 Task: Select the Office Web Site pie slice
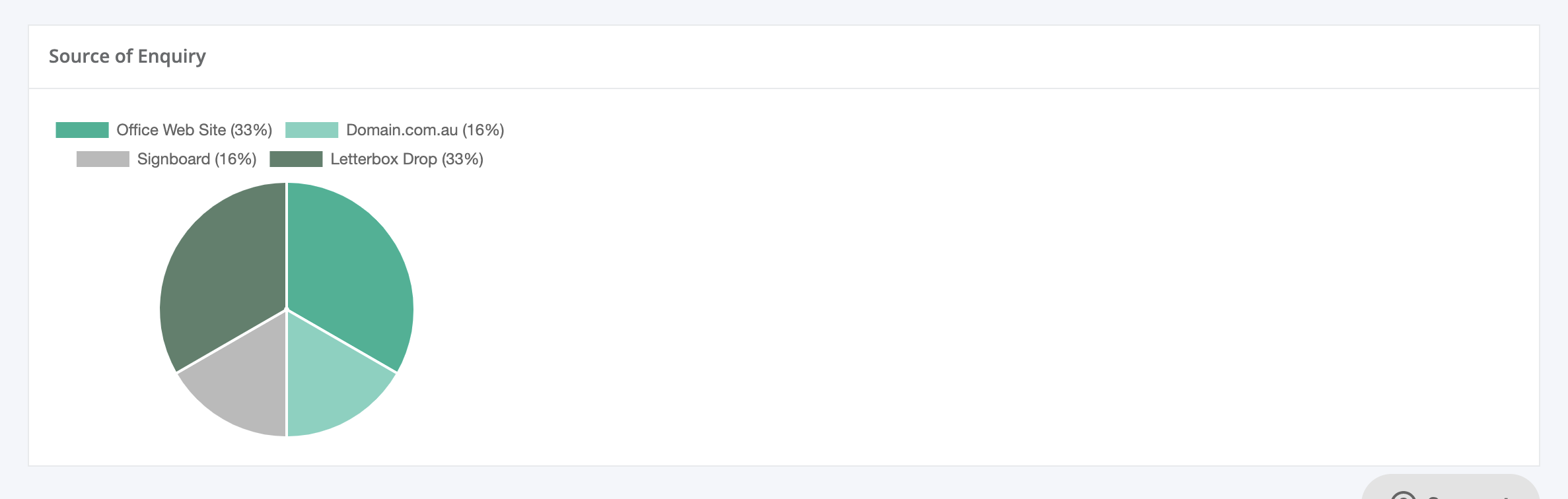coord(350,271)
